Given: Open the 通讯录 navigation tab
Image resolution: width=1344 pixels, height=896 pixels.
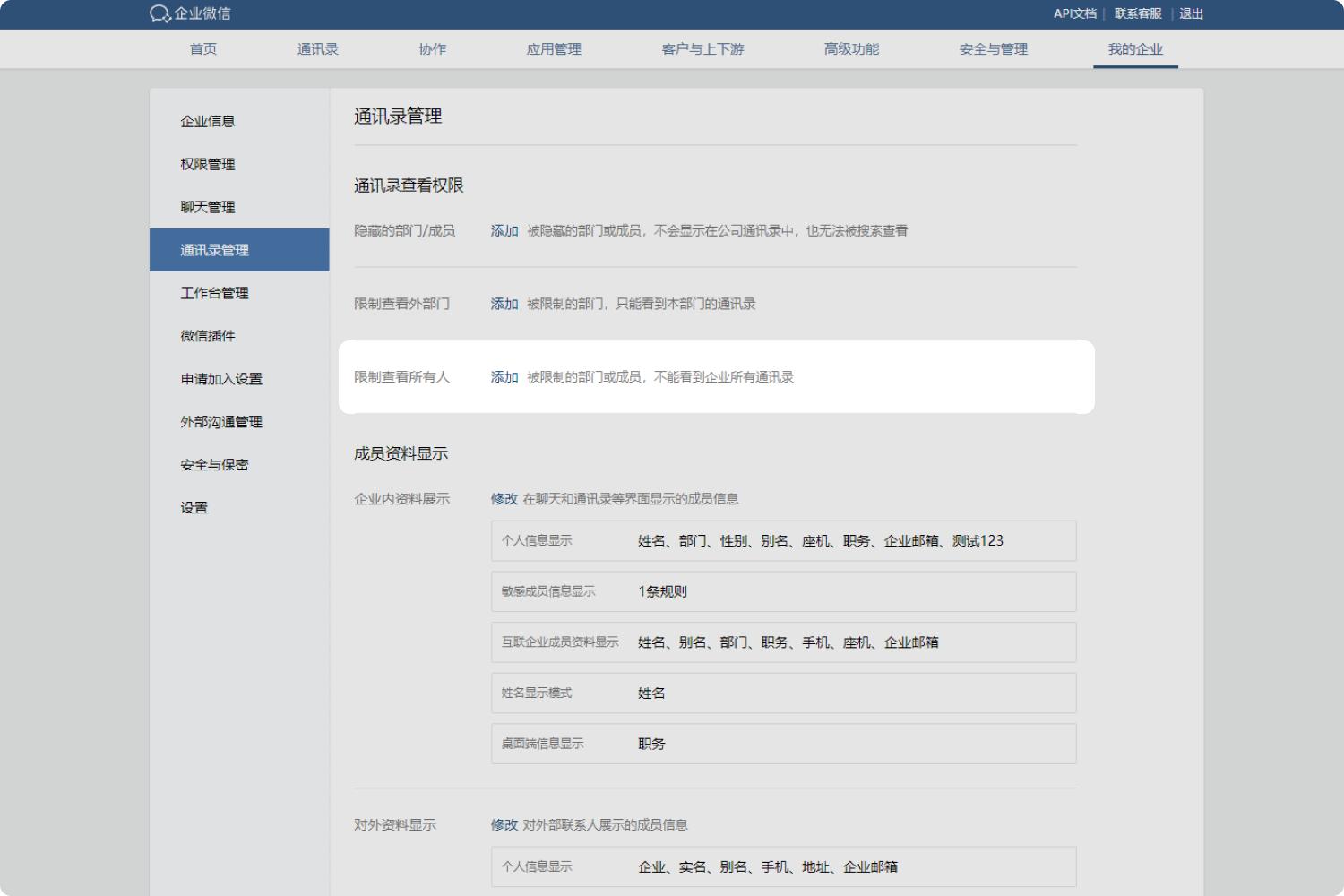Looking at the screenshot, I should tap(317, 49).
